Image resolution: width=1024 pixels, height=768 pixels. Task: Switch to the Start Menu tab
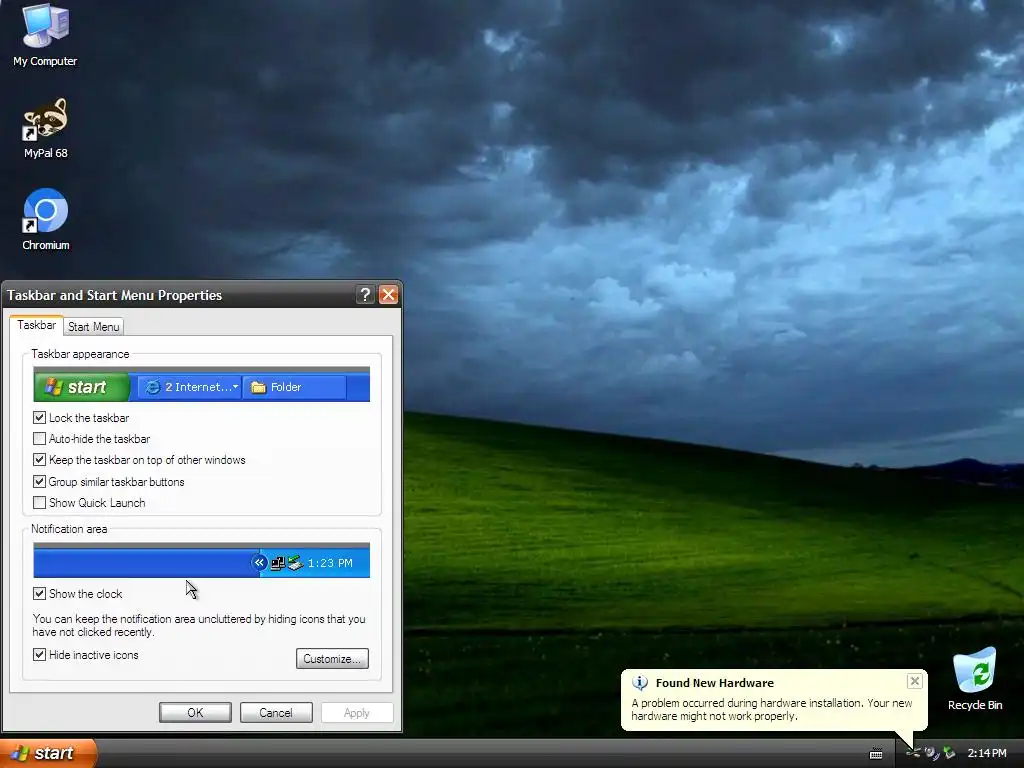[x=93, y=327]
